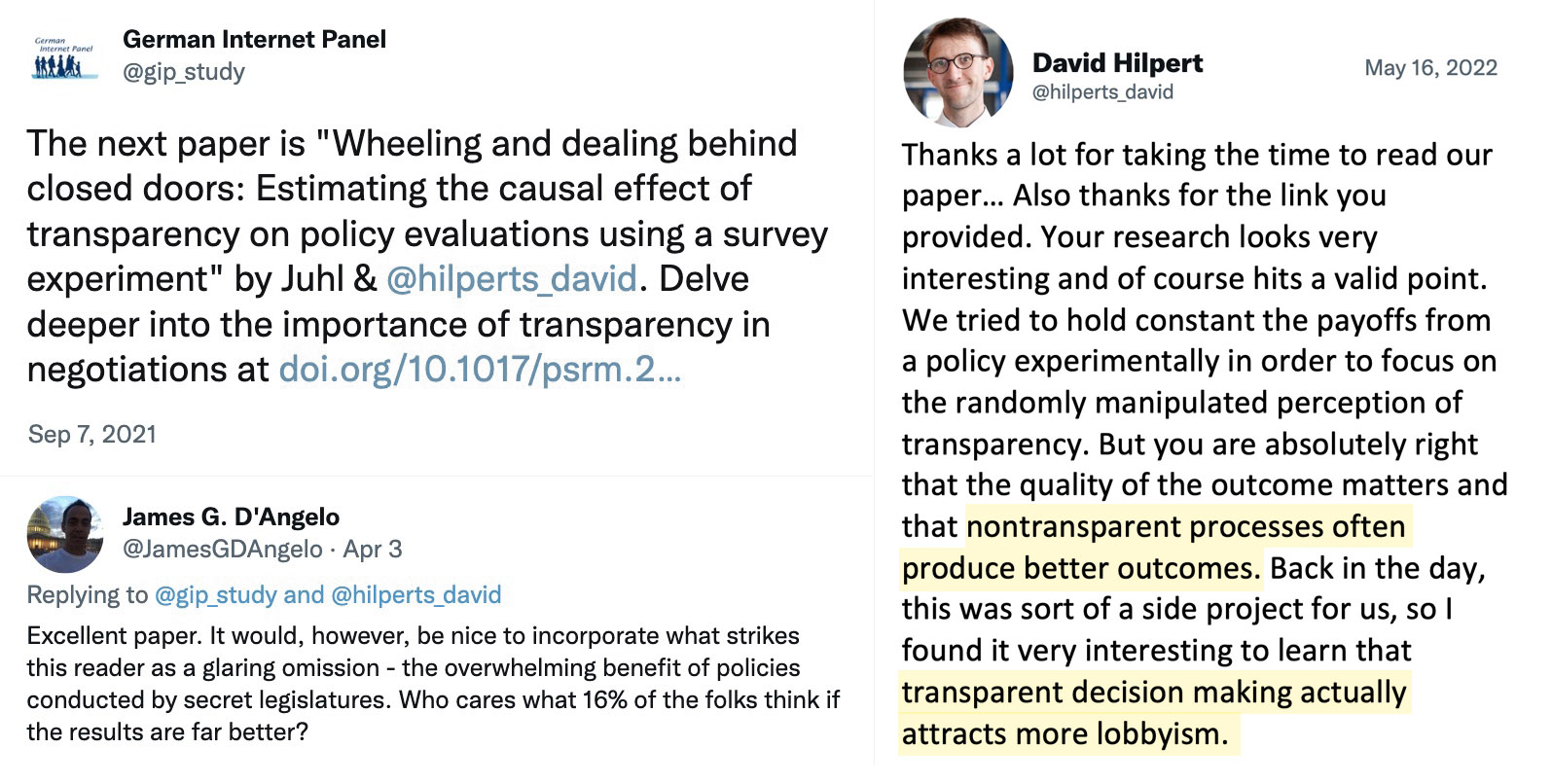Viewport: 1552px width, 784px height.
Task: Open the Sep 7, 2021 tweet timestamp
Action: pos(92,434)
